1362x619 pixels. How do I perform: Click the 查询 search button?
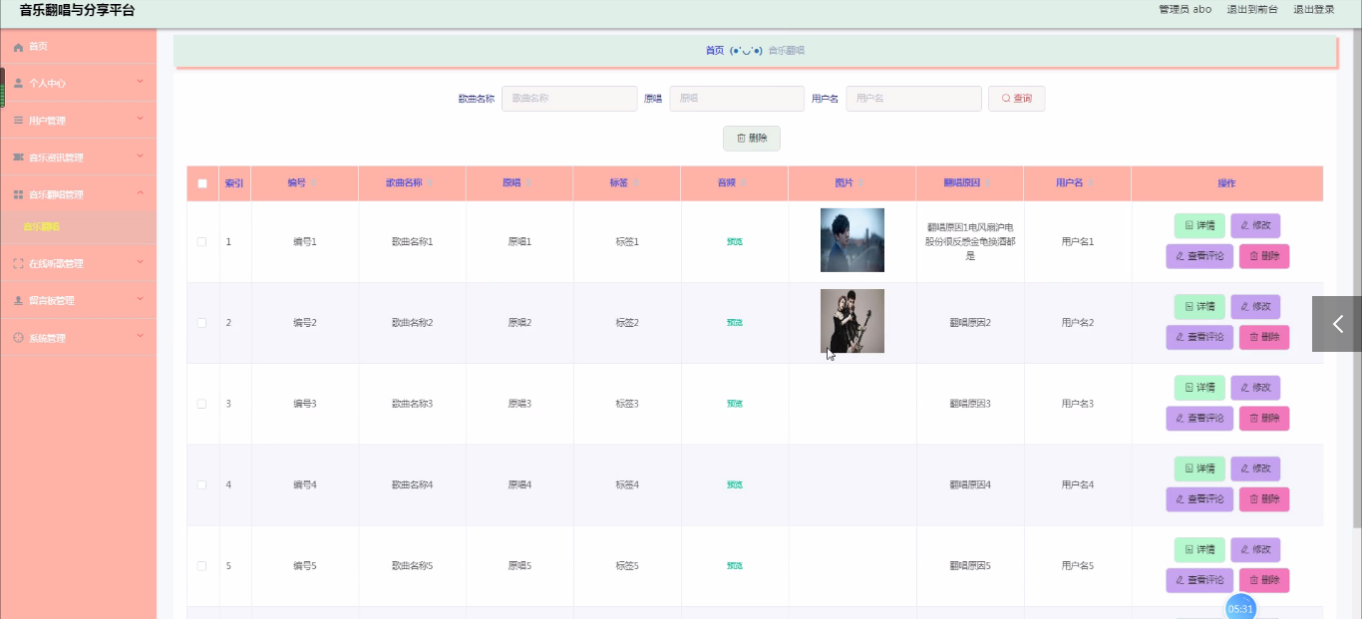pos(1016,98)
